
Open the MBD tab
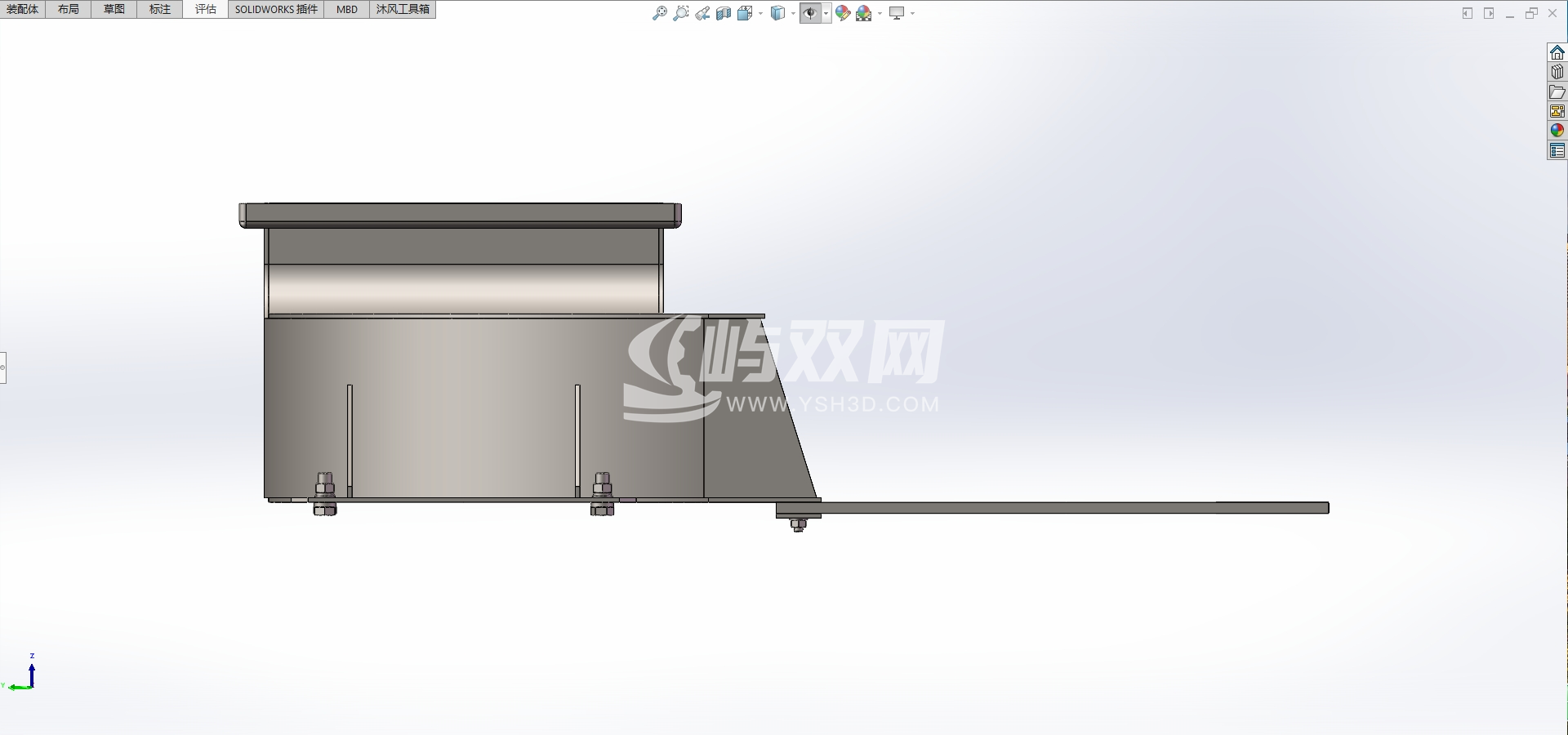click(347, 9)
